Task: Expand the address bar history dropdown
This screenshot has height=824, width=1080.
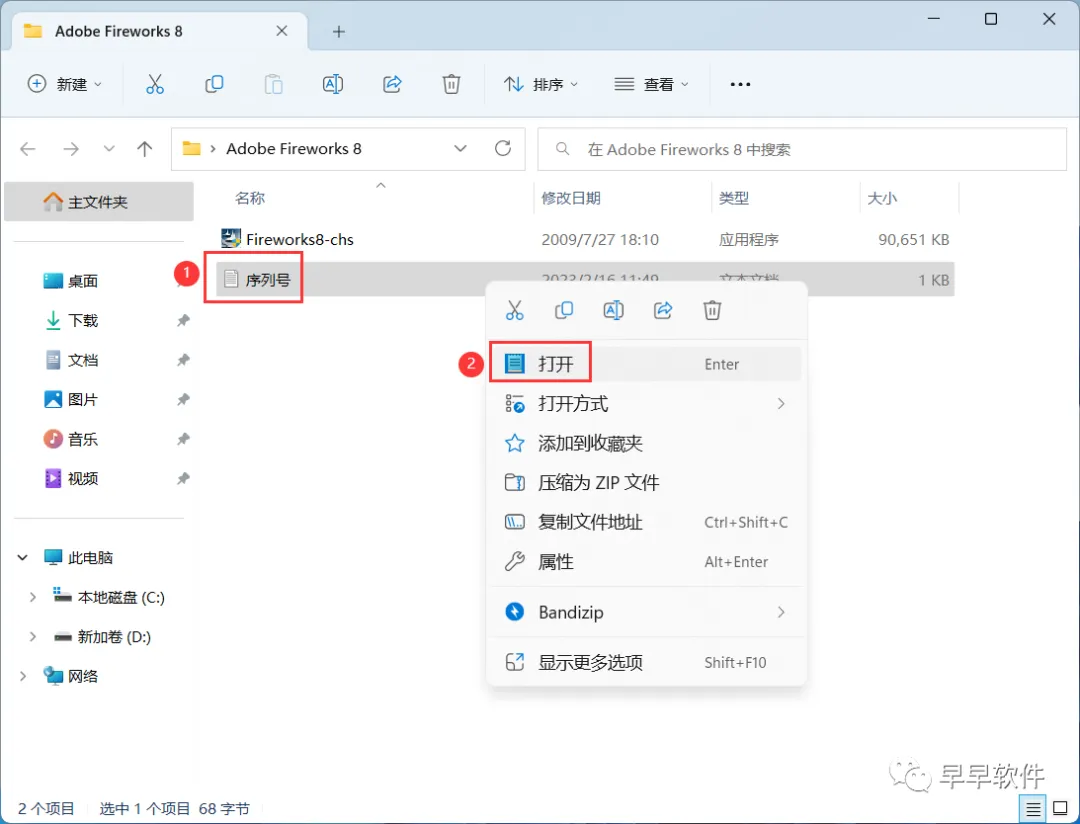Action: coord(461,148)
